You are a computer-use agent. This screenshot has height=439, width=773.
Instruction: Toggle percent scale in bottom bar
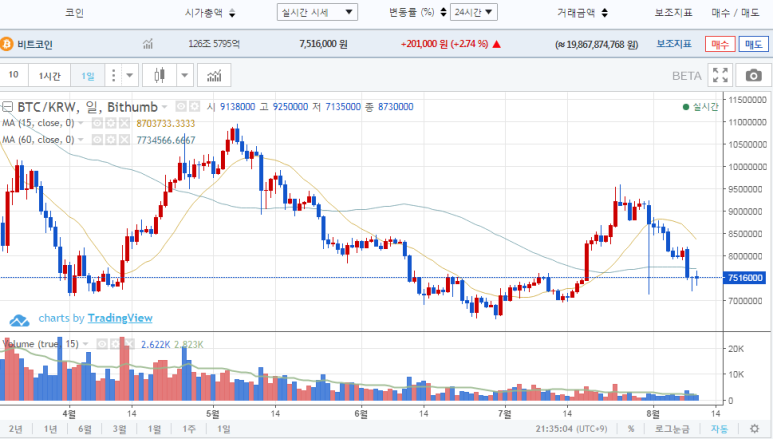631,428
